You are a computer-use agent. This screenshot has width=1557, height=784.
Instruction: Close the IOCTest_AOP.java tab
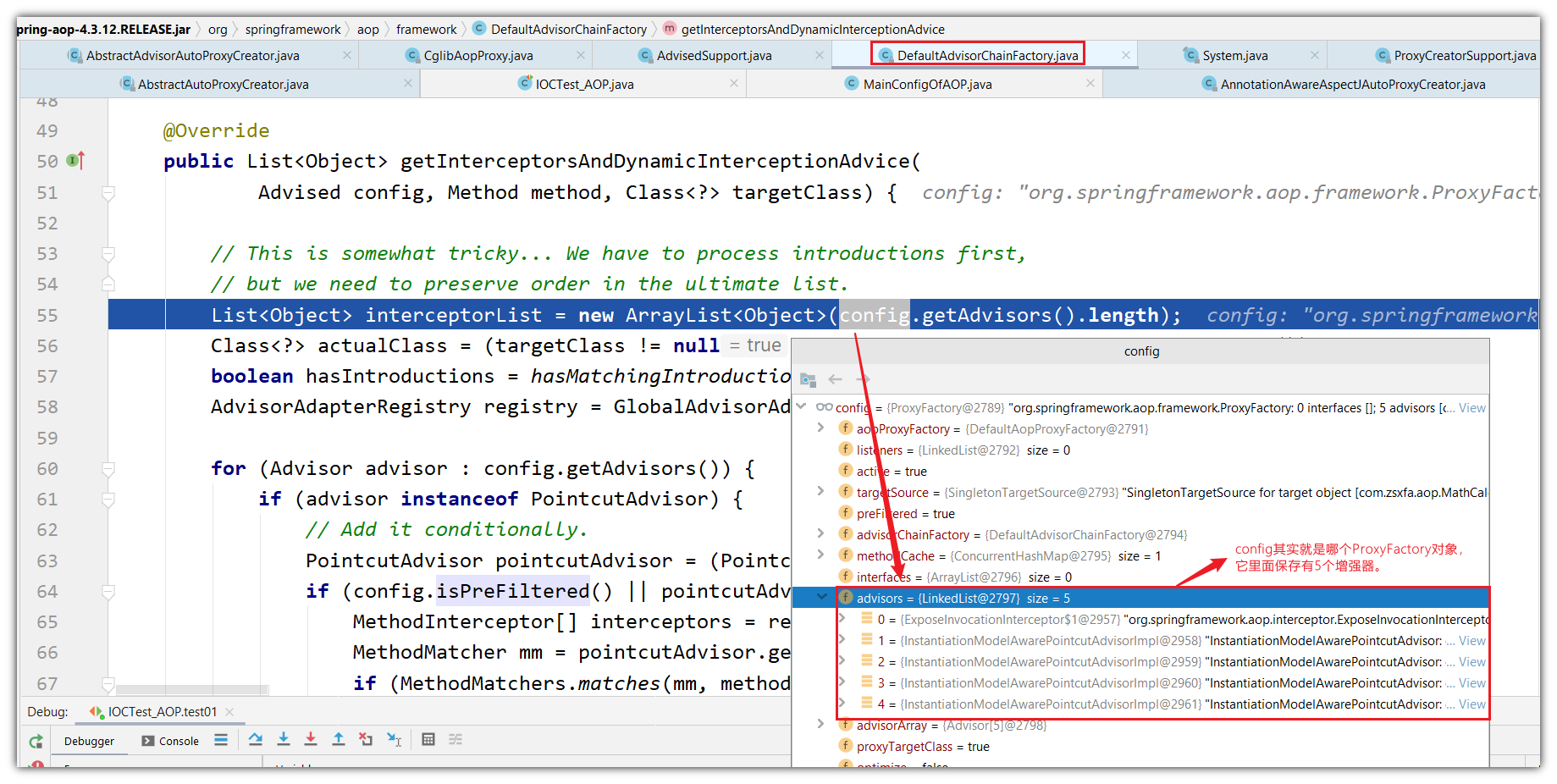(734, 83)
